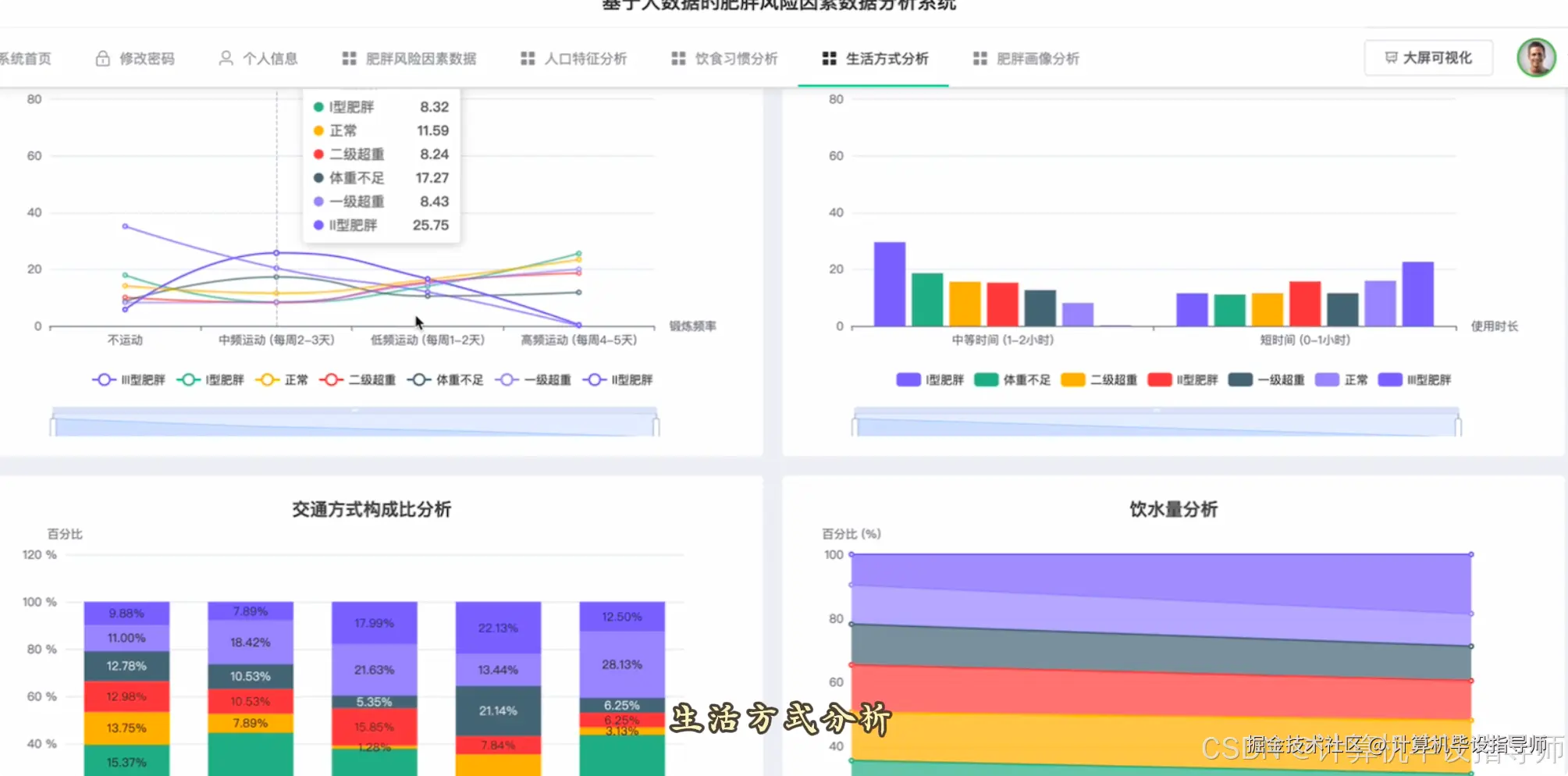Viewport: 1568px width, 776px height.
Task: Click the lock icon beside 修改密码
Action: (x=102, y=59)
